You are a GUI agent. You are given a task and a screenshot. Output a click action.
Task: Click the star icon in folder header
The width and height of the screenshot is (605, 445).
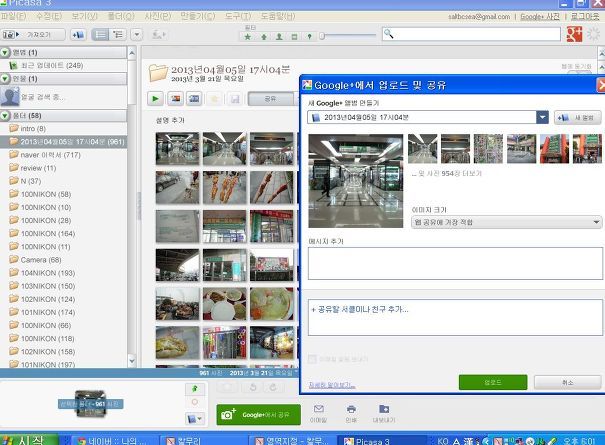click(215, 99)
